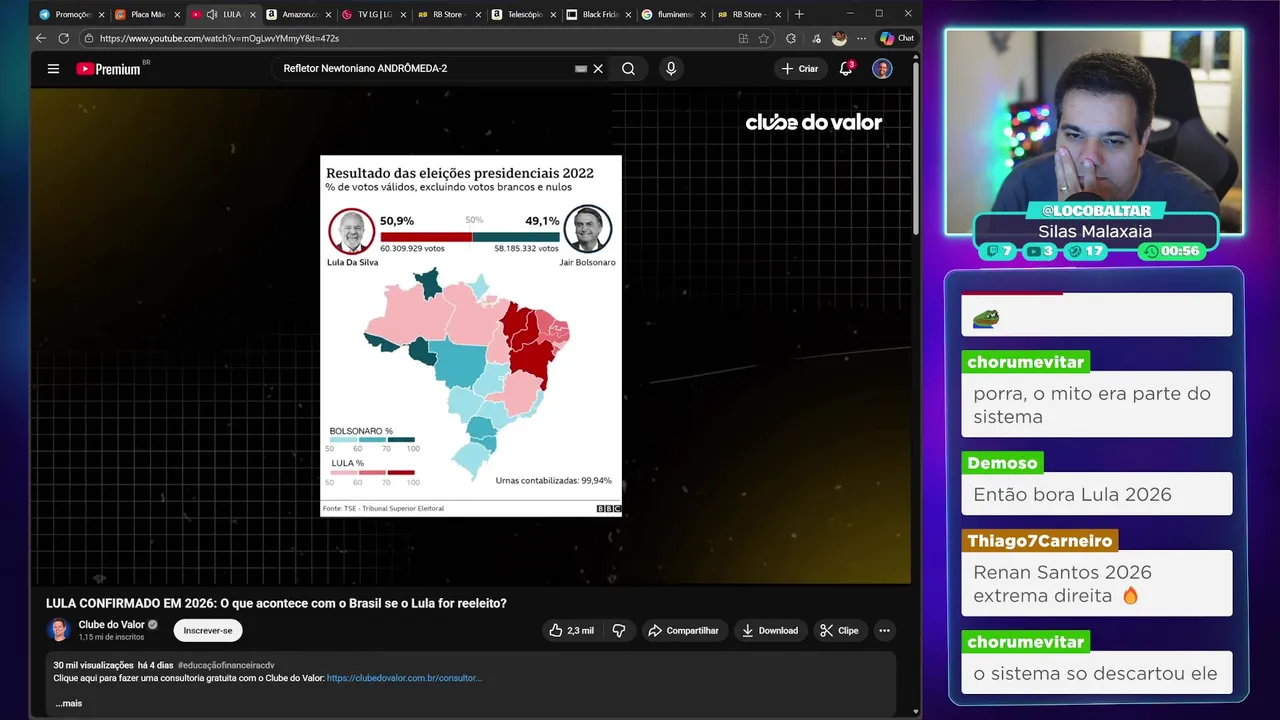The height and width of the screenshot is (720, 1280).
Task: Click the @LOCOBALTAR streamer label
Action: [1095, 211]
